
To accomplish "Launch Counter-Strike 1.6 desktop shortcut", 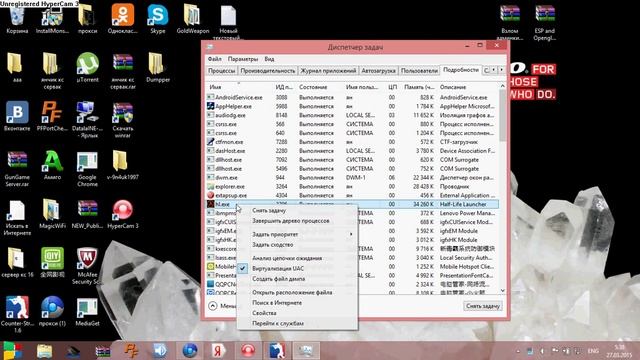I will point(17,313).
